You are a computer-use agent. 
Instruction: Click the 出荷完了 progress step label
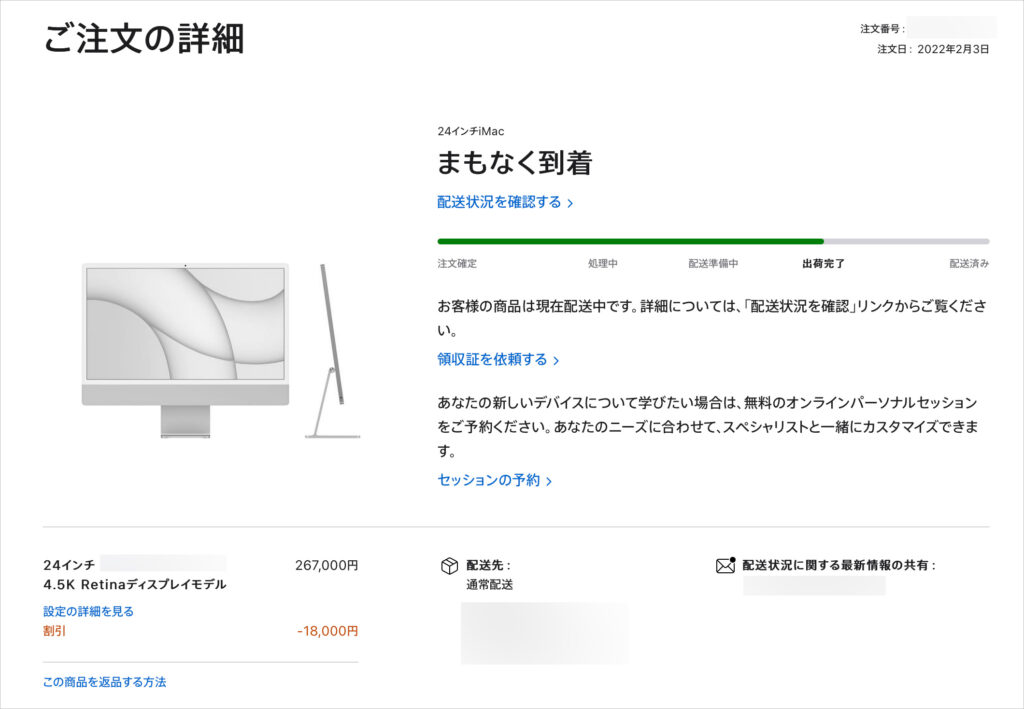coord(823,264)
